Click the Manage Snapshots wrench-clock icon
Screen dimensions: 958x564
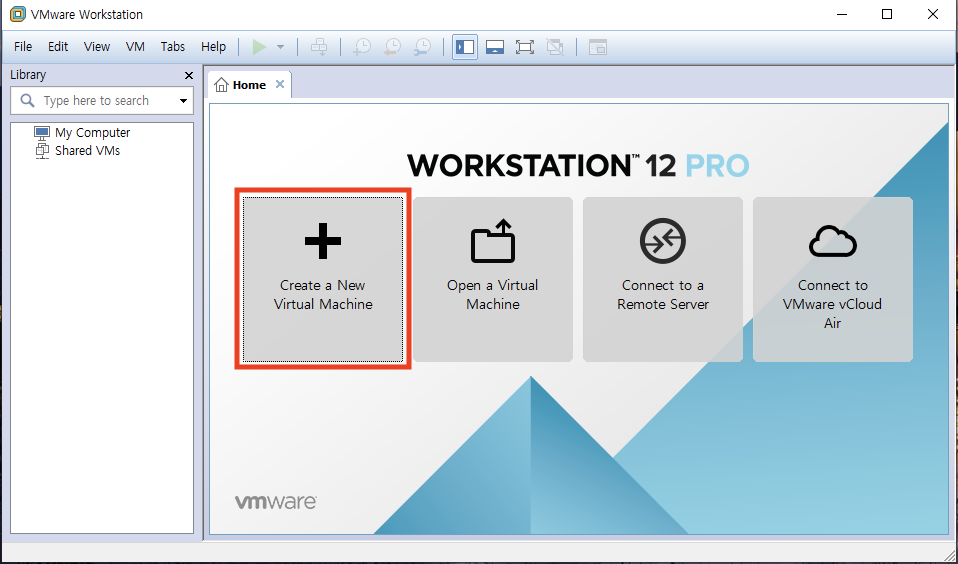[422, 47]
